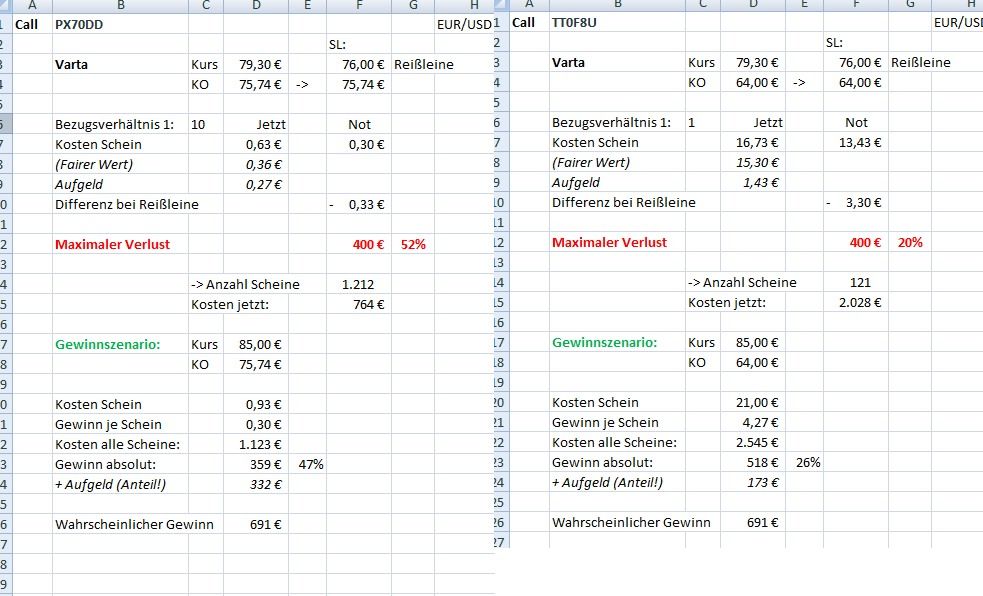Viewport: 983px width, 596px height.
Task: Click the 52% loss percentage cell
Action: (x=413, y=244)
